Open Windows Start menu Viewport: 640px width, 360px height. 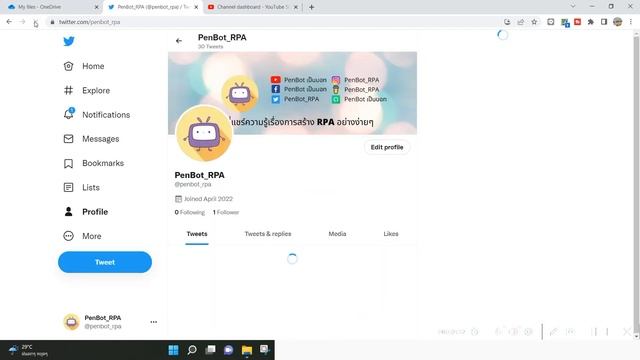pos(173,350)
